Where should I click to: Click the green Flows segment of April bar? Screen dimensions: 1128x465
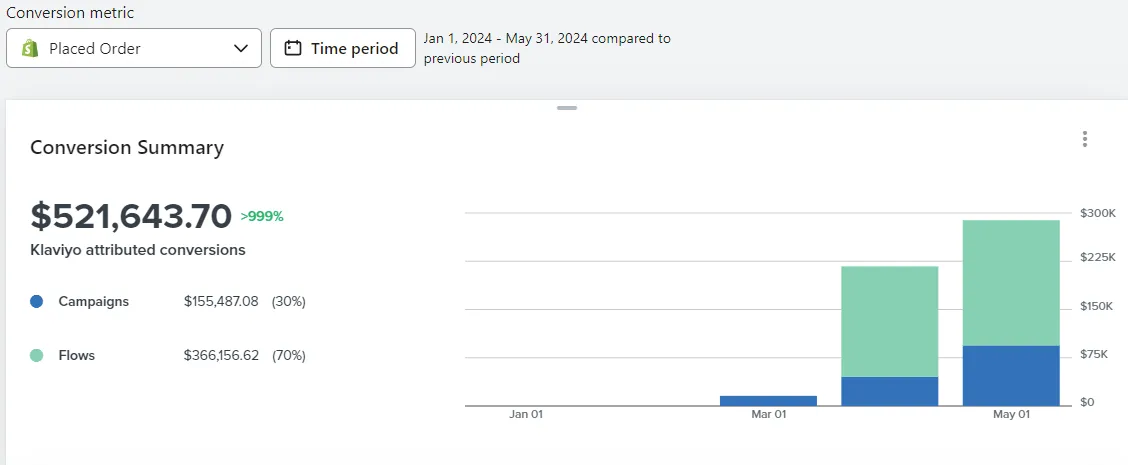click(889, 321)
